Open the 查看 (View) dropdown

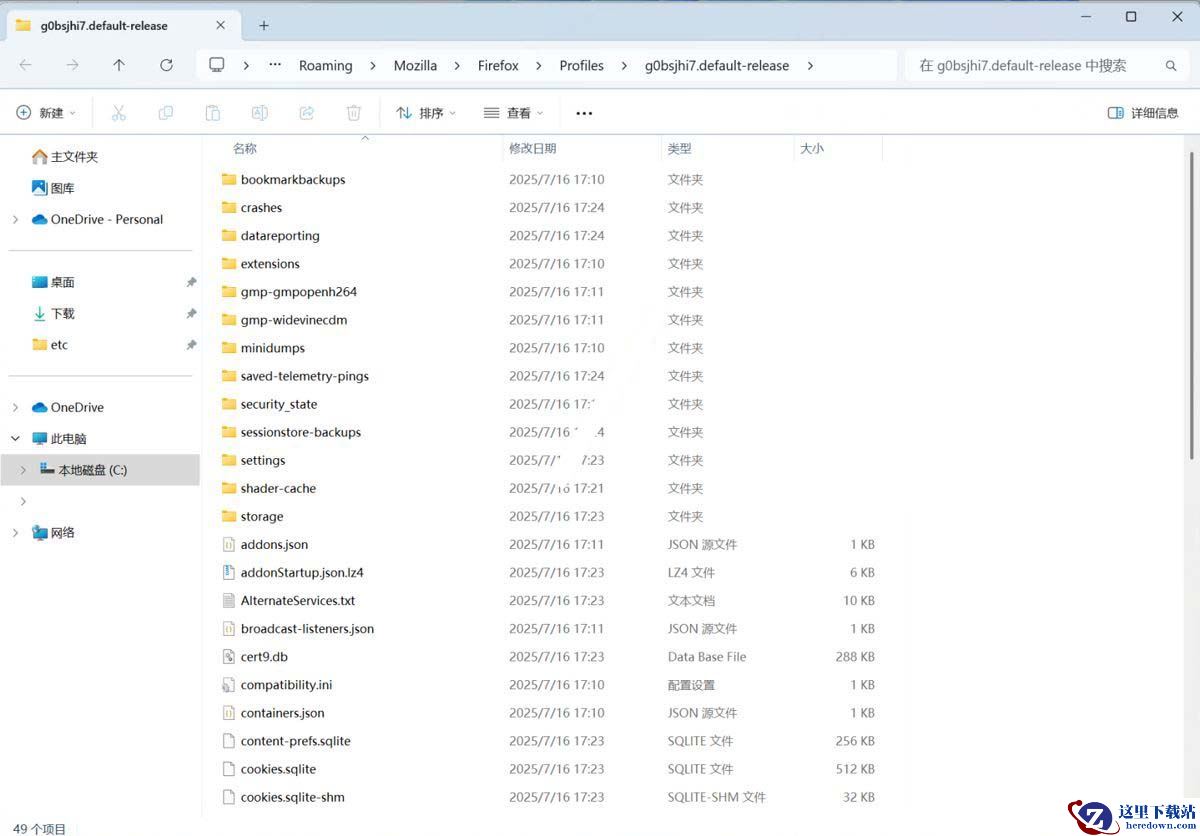point(513,113)
